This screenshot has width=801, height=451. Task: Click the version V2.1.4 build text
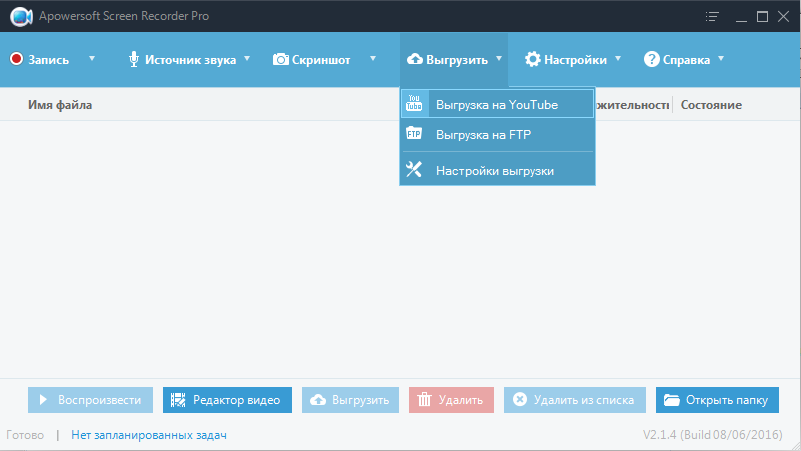[x=713, y=435]
